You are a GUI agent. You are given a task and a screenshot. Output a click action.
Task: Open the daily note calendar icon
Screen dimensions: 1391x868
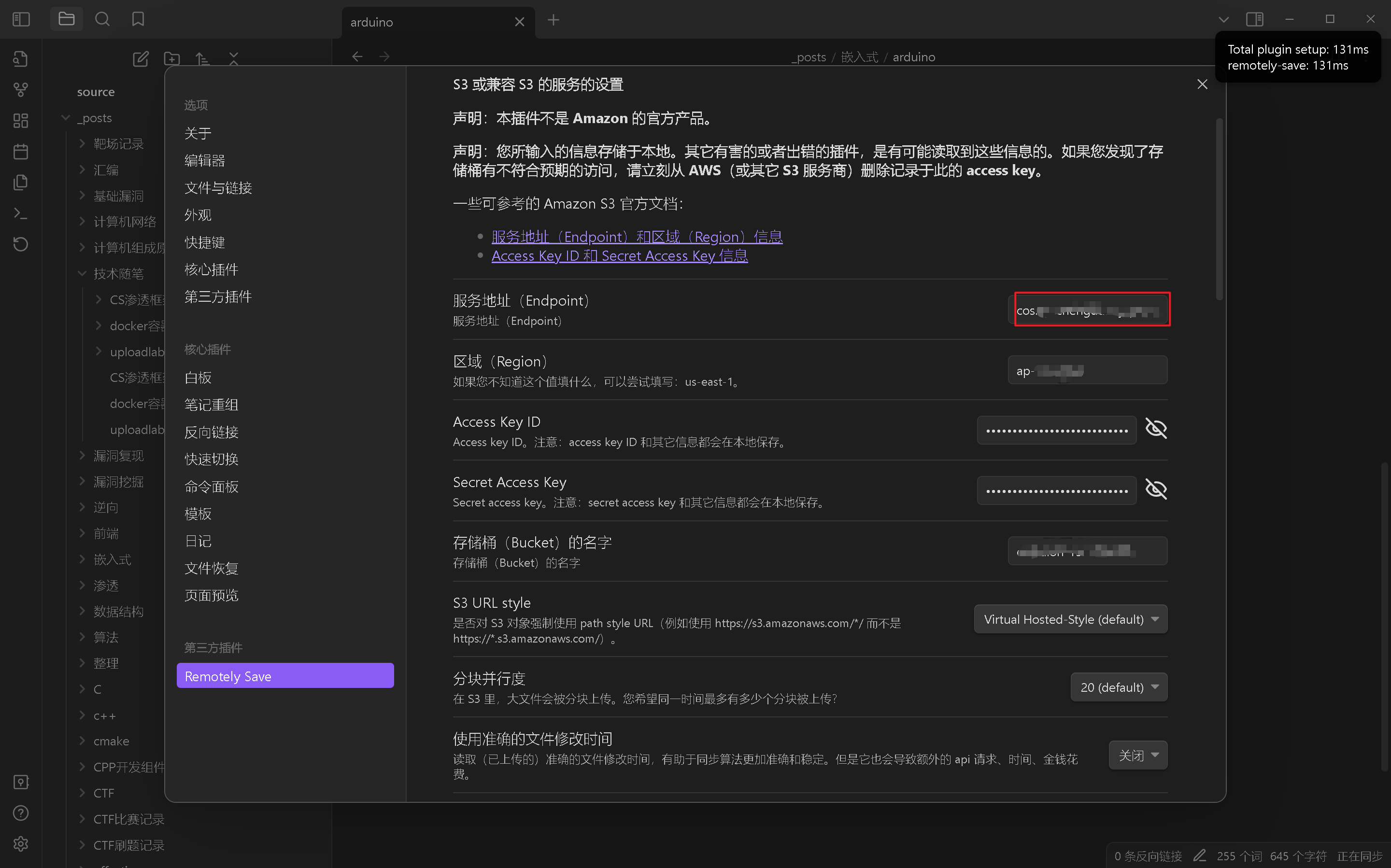click(21, 152)
